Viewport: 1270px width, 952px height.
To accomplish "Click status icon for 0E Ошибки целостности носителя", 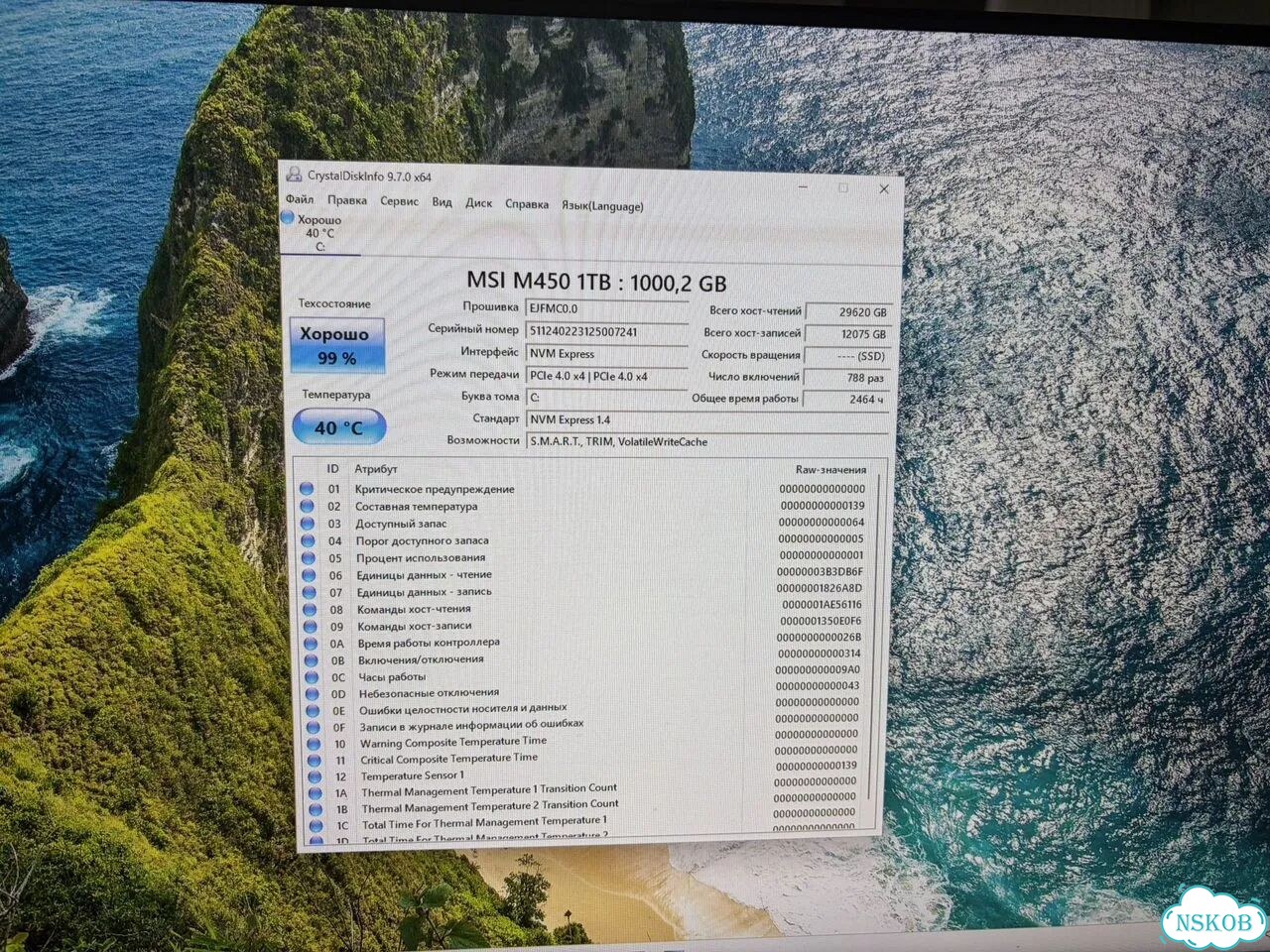I will click(x=312, y=711).
